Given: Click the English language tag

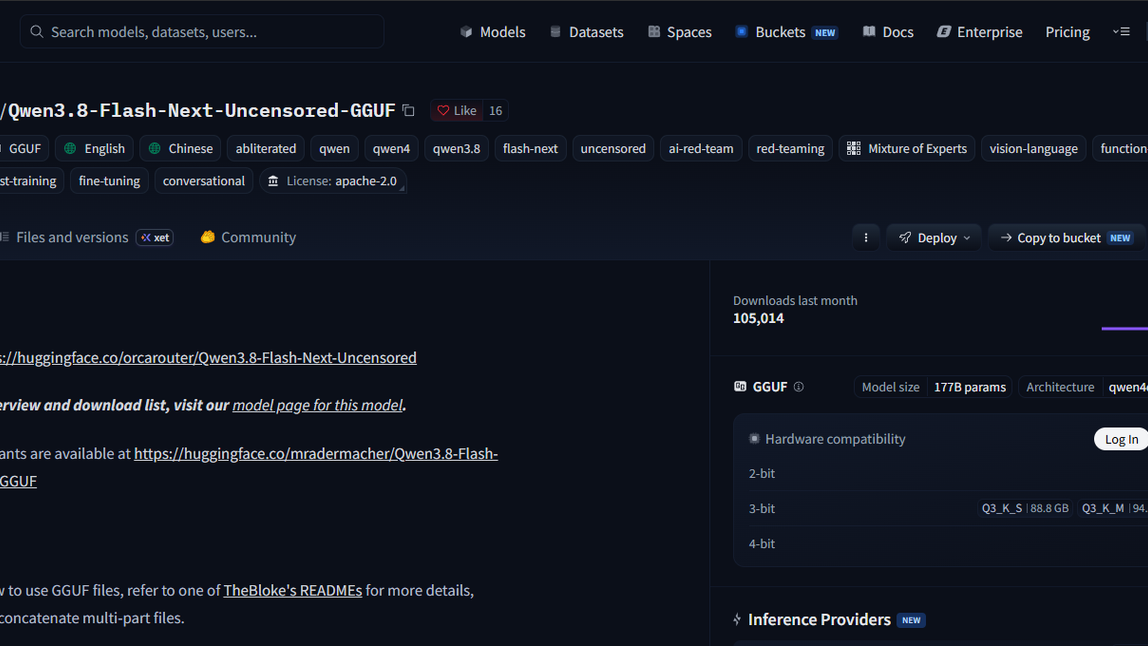Looking at the screenshot, I should pyautogui.click(x=94, y=149).
